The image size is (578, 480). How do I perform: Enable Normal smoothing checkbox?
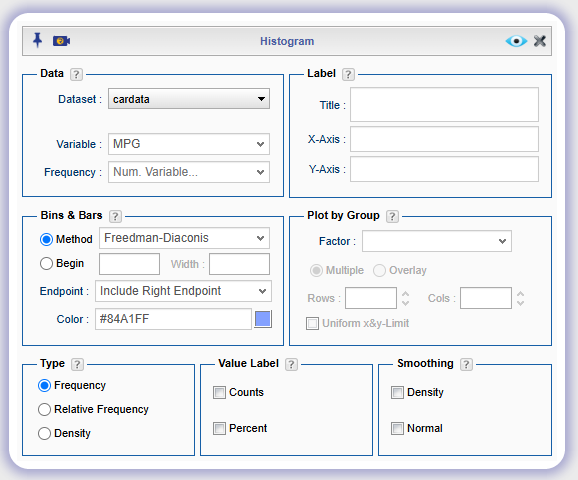[x=397, y=429]
